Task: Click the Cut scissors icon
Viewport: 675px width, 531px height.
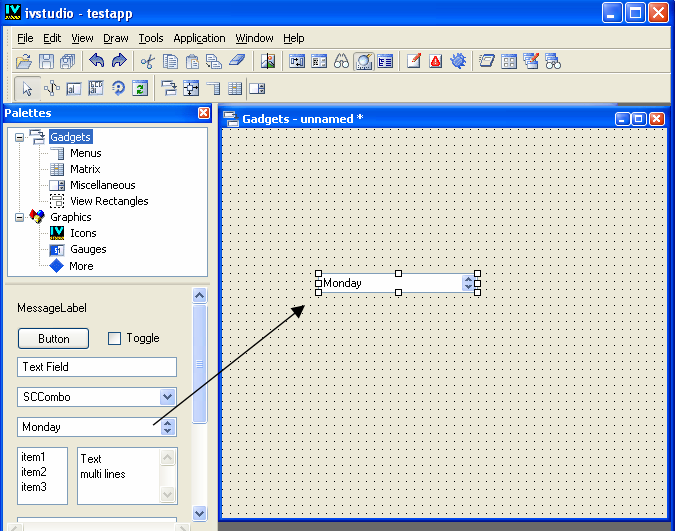Action: (x=148, y=62)
